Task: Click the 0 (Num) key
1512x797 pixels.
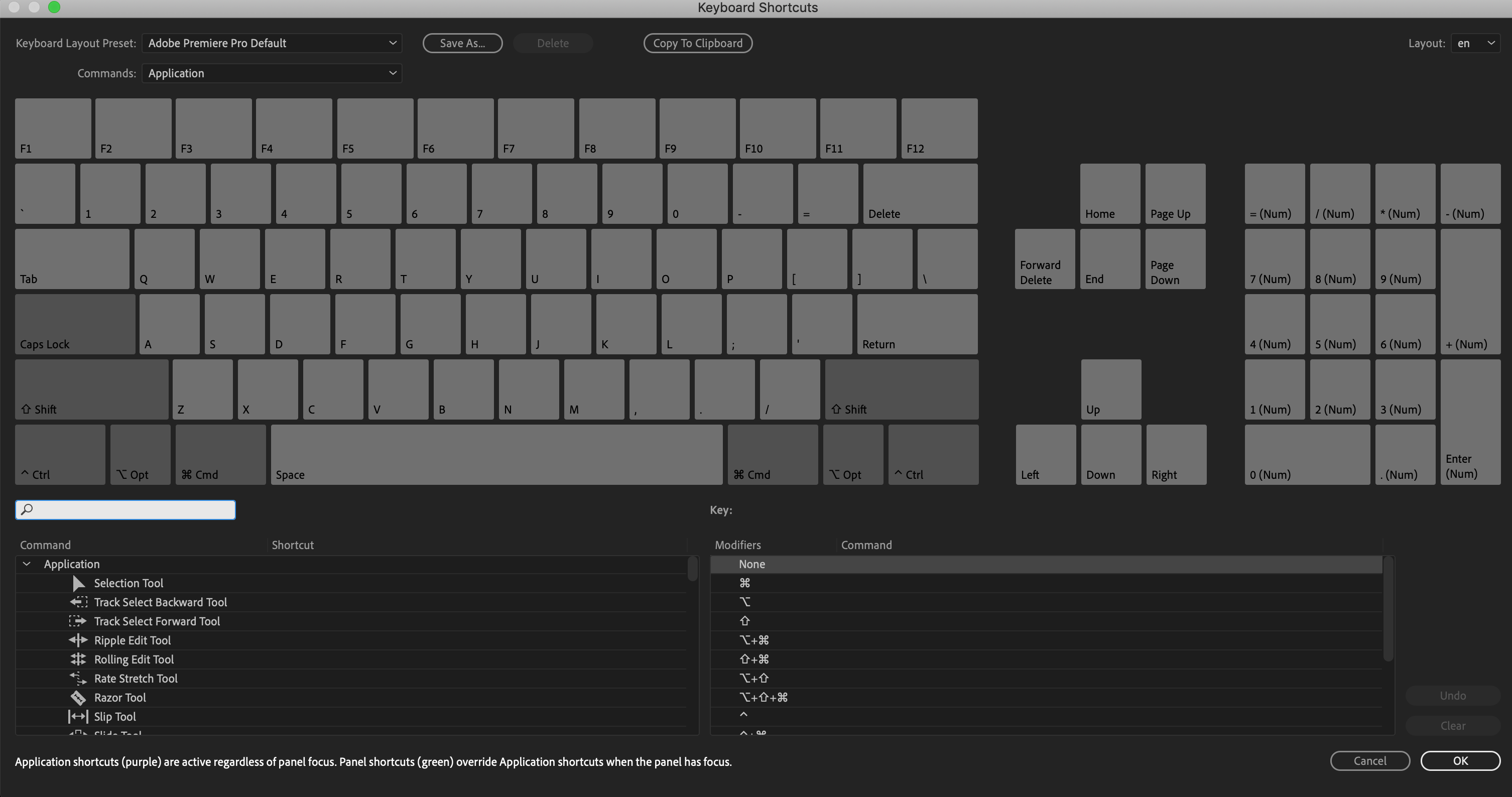Action: [x=1307, y=454]
